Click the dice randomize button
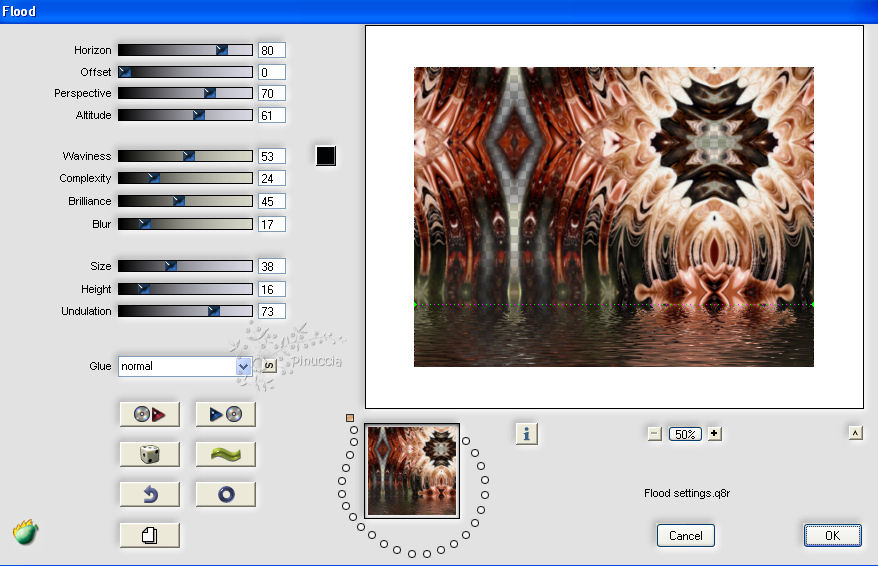This screenshot has width=878, height=566. tap(150, 454)
